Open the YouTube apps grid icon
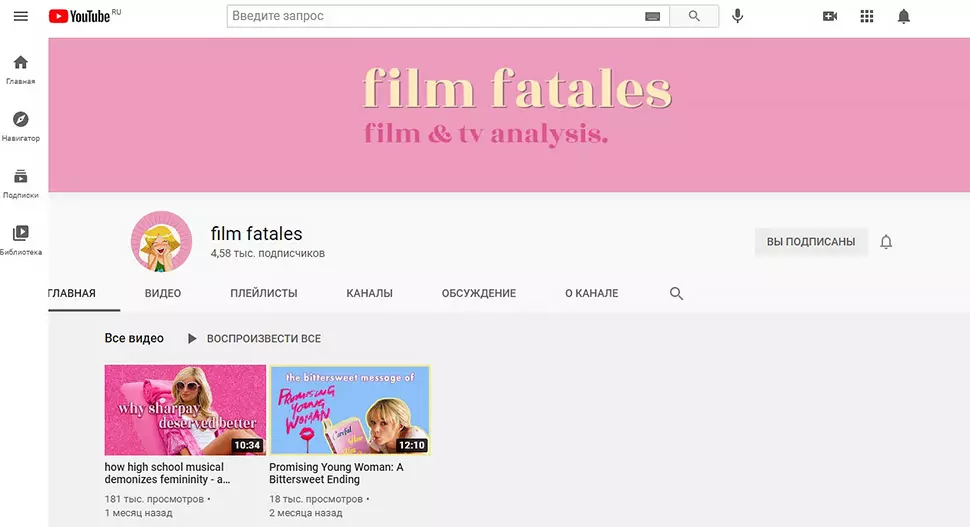 click(x=867, y=16)
